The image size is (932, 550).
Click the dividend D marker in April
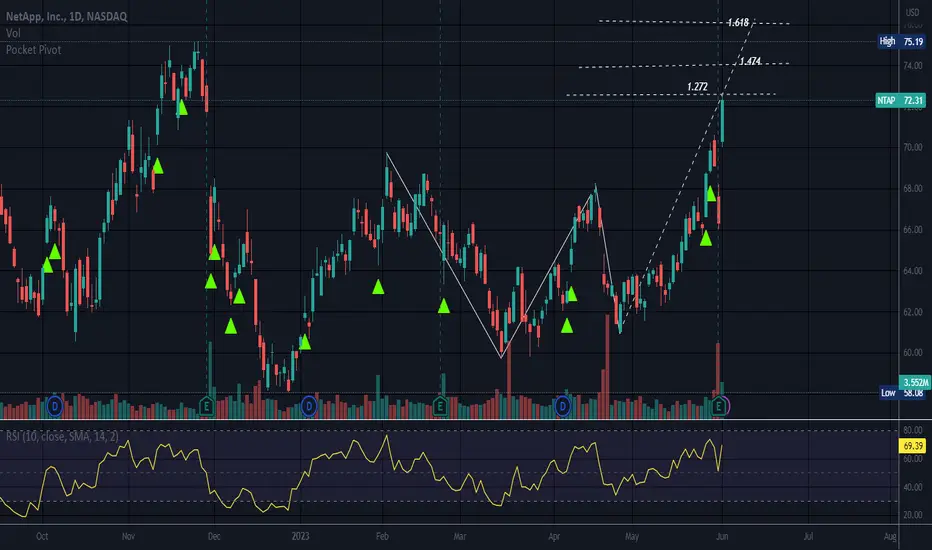pyautogui.click(x=562, y=407)
